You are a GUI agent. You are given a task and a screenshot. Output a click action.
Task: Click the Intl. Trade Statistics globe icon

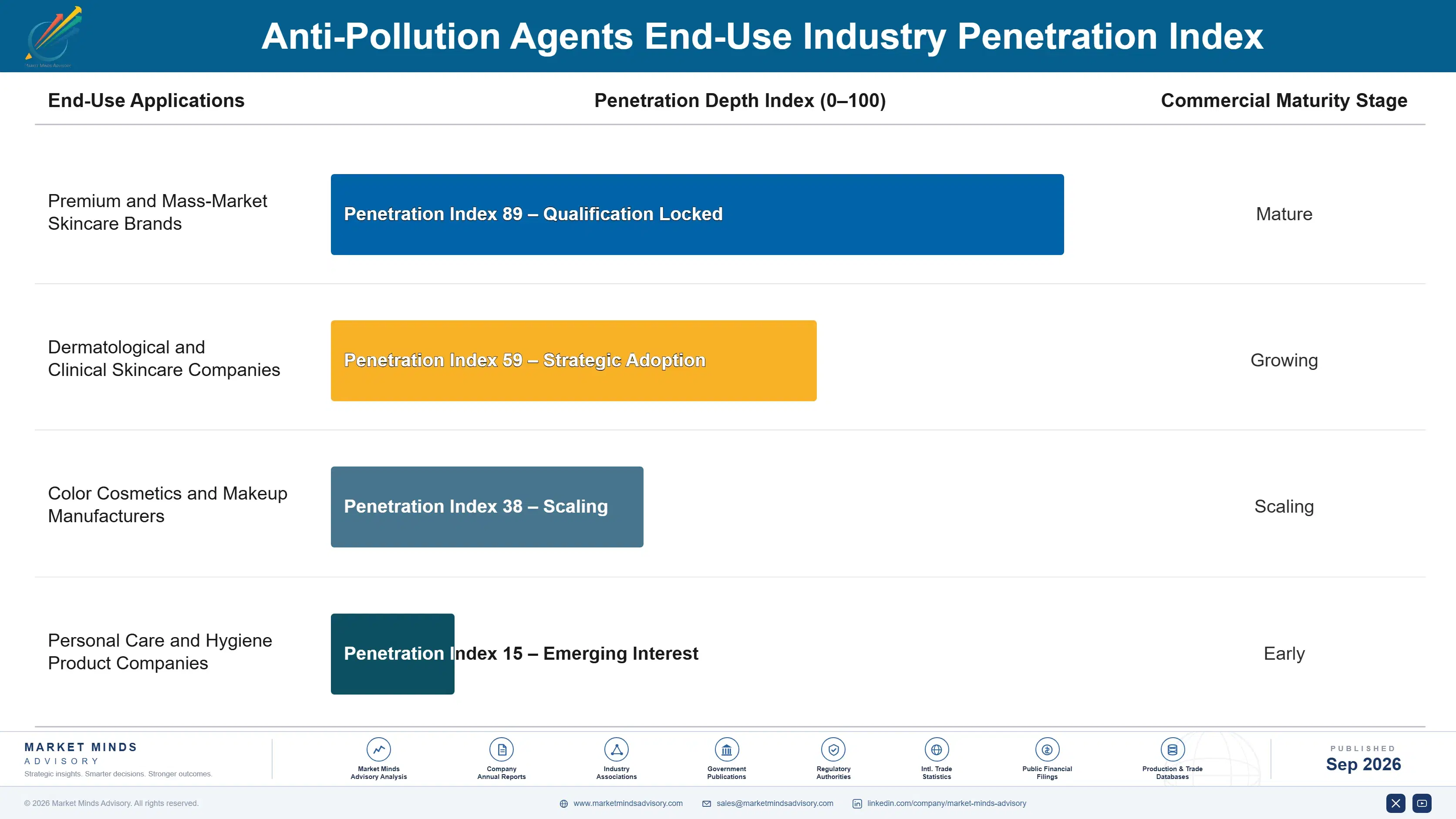[936, 749]
